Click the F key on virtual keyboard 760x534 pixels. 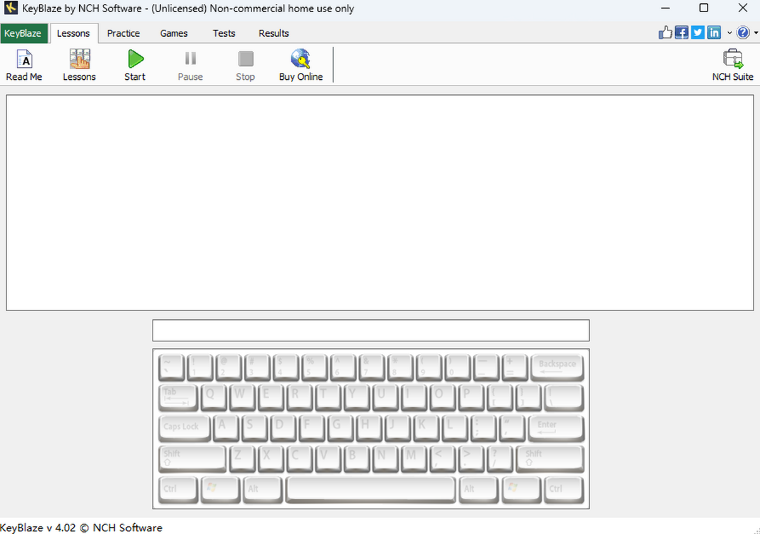click(312, 428)
